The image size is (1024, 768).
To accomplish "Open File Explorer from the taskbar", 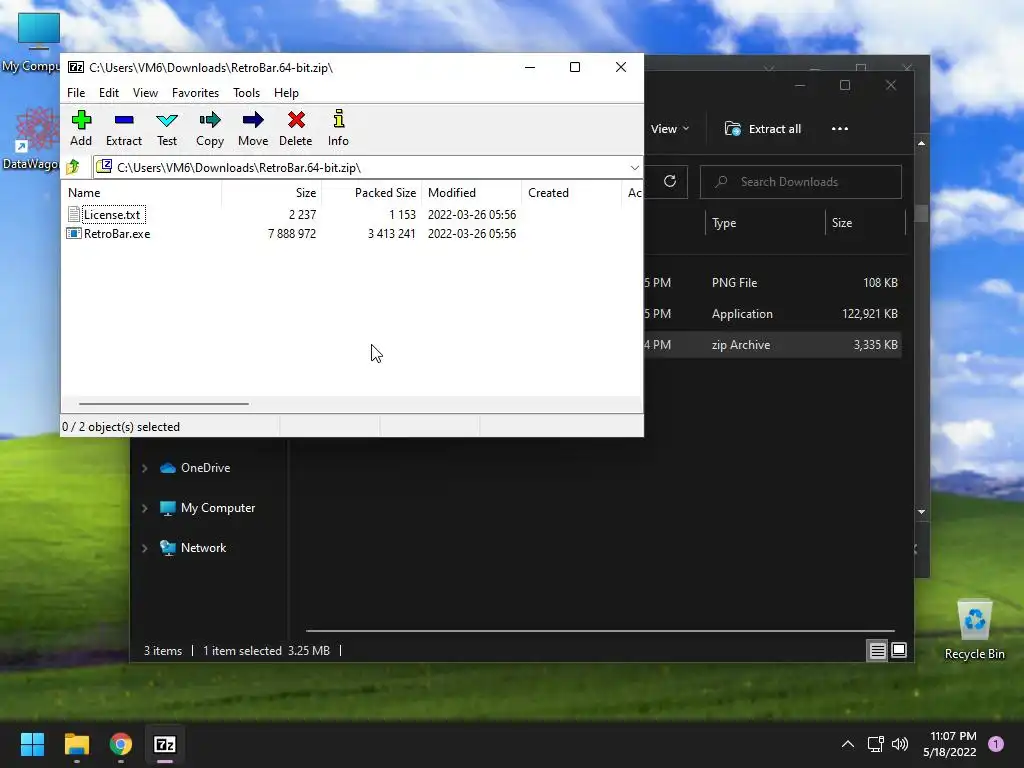I will (76, 744).
